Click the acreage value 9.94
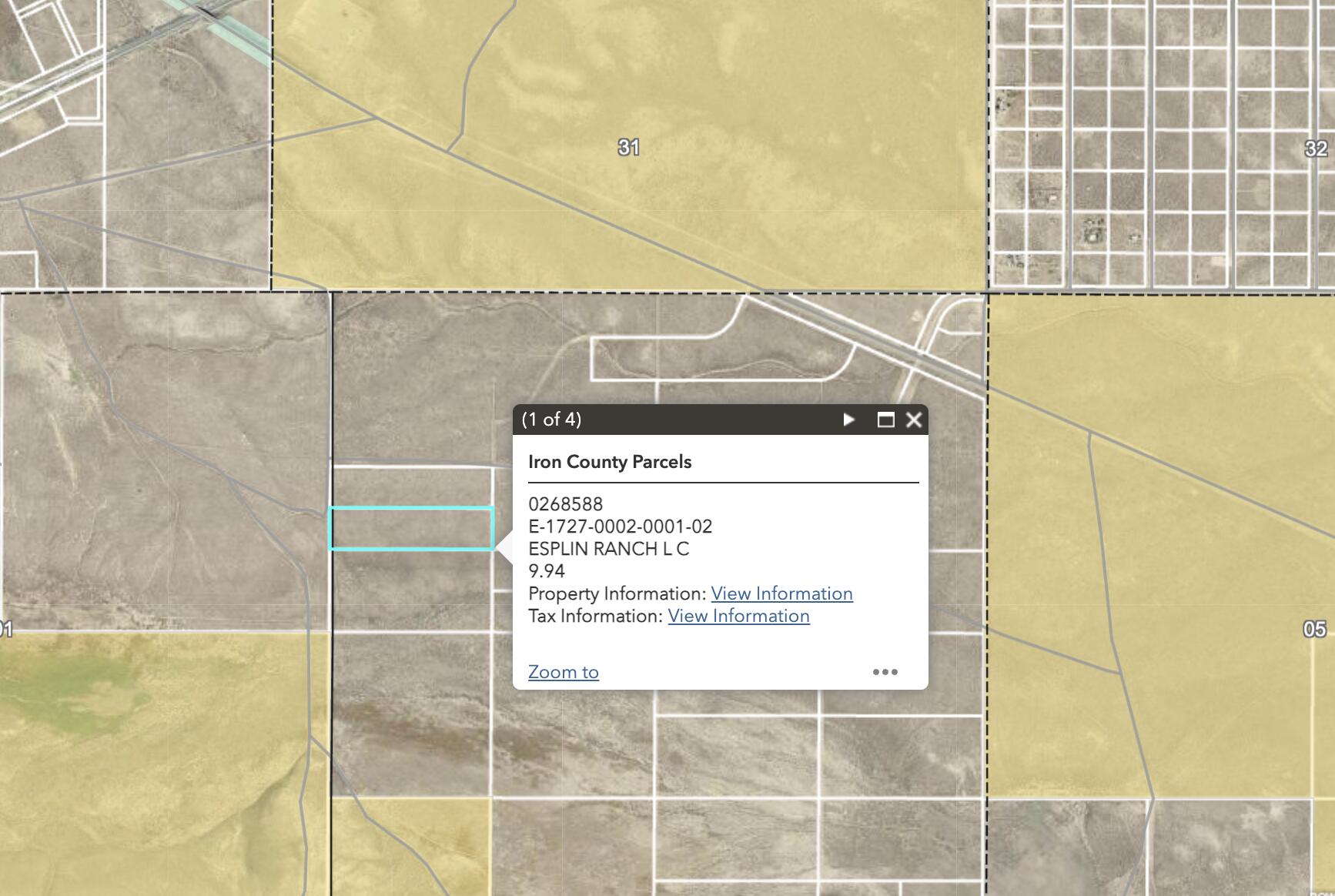The image size is (1335, 896). click(x=546, y=571)
